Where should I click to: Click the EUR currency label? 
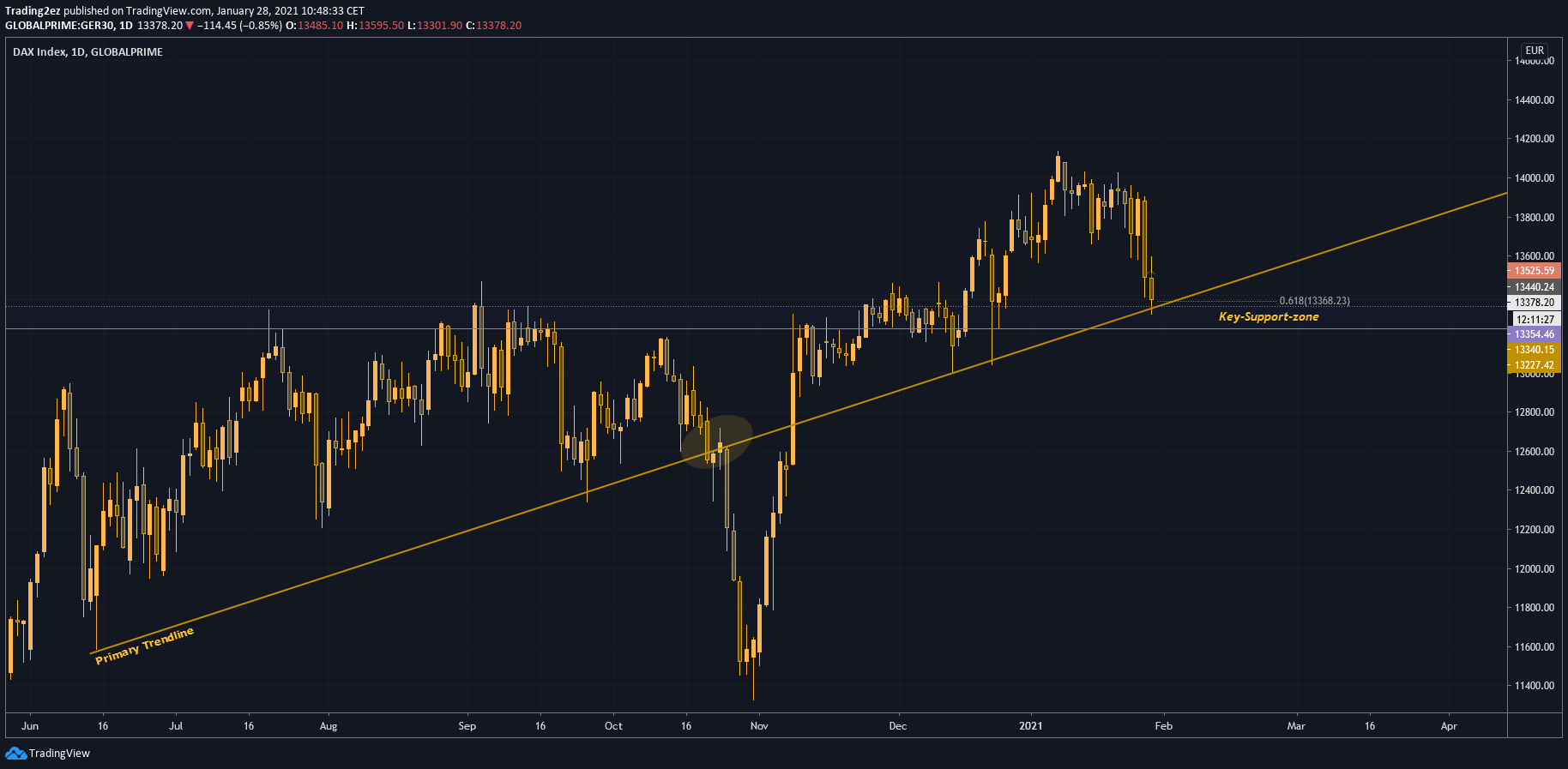pos(1535,51)
